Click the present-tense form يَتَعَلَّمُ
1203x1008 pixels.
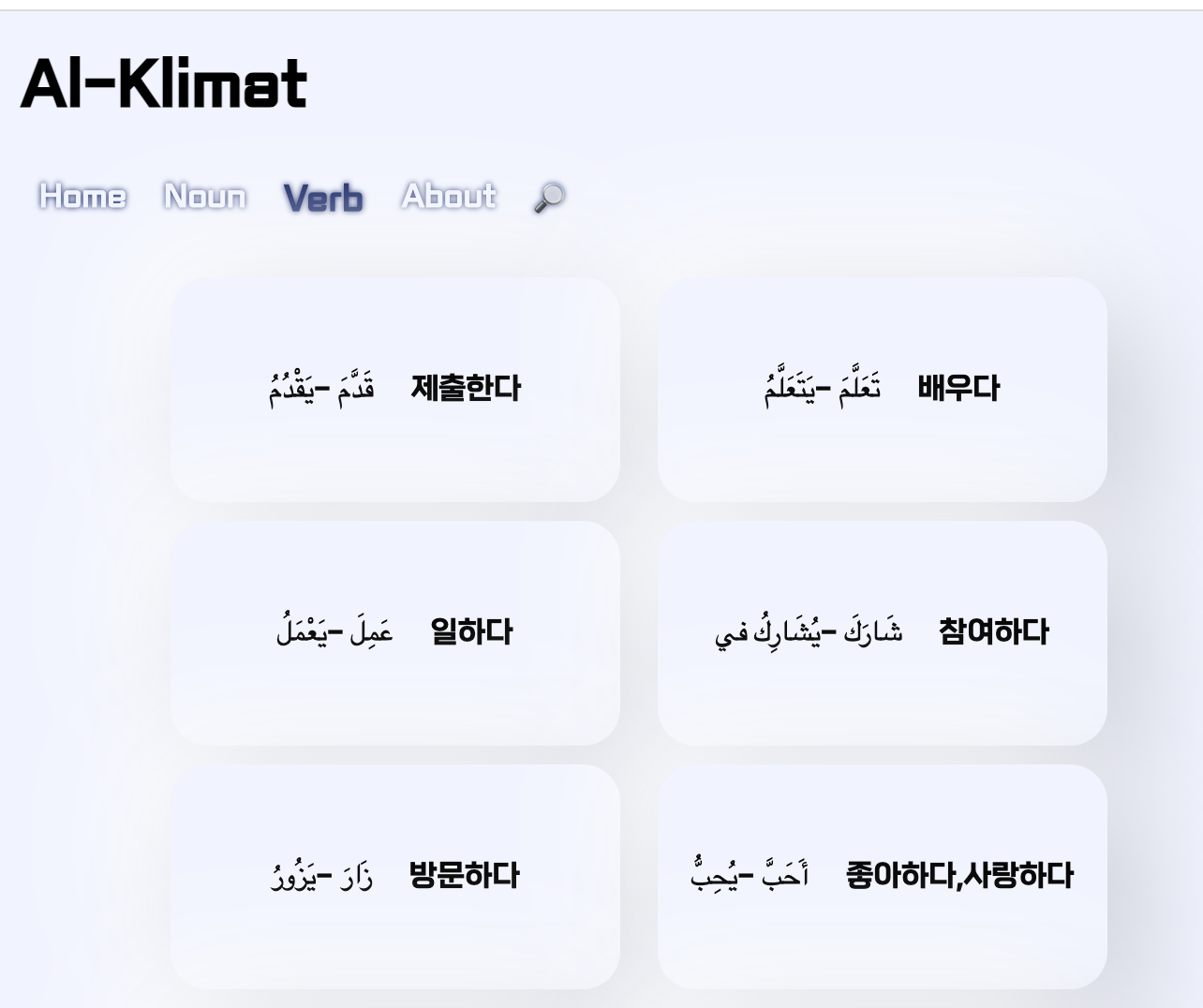point(788,388)
